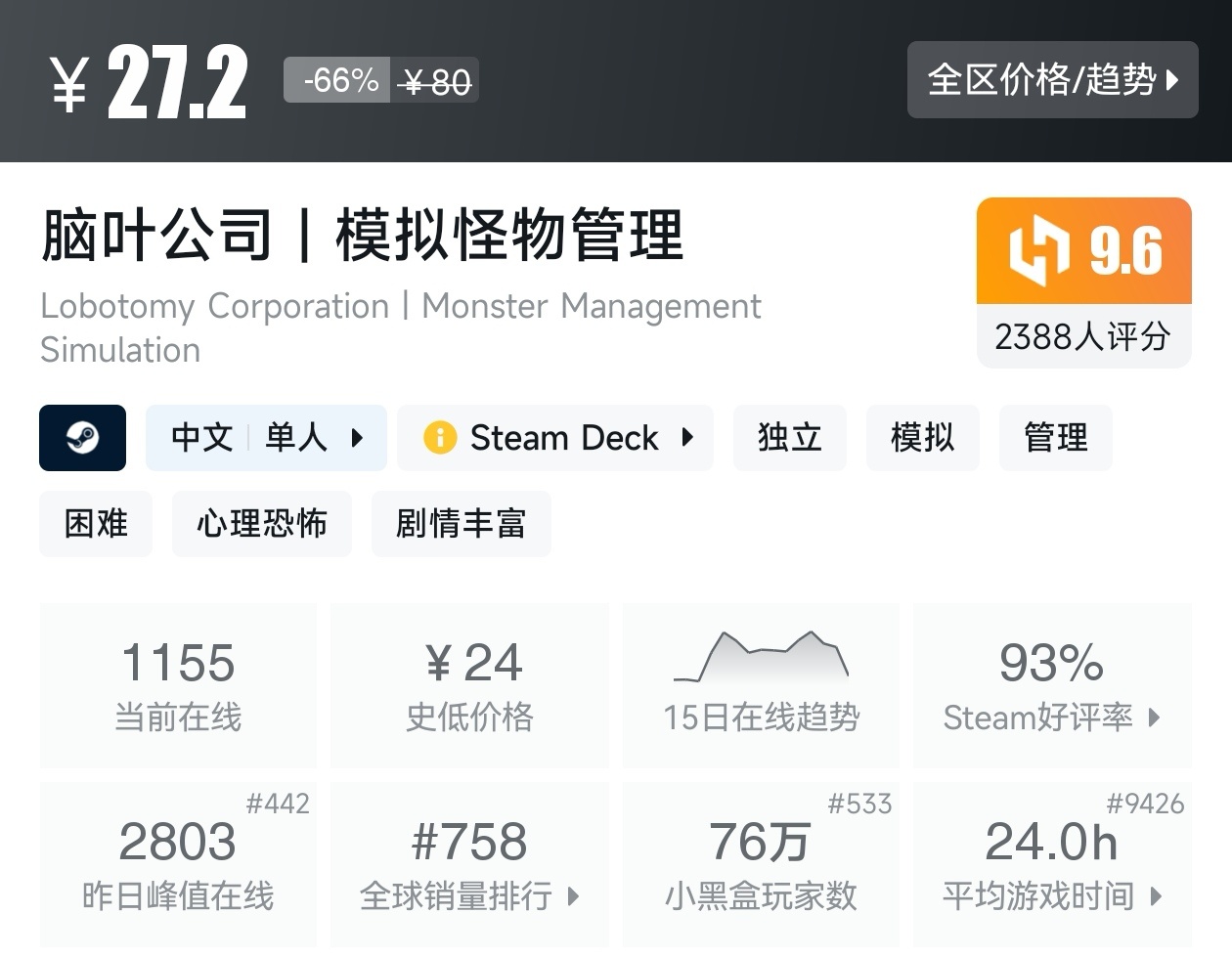
Task: Tap the 1155 当前在线 stat card
Action: point(178,685)
